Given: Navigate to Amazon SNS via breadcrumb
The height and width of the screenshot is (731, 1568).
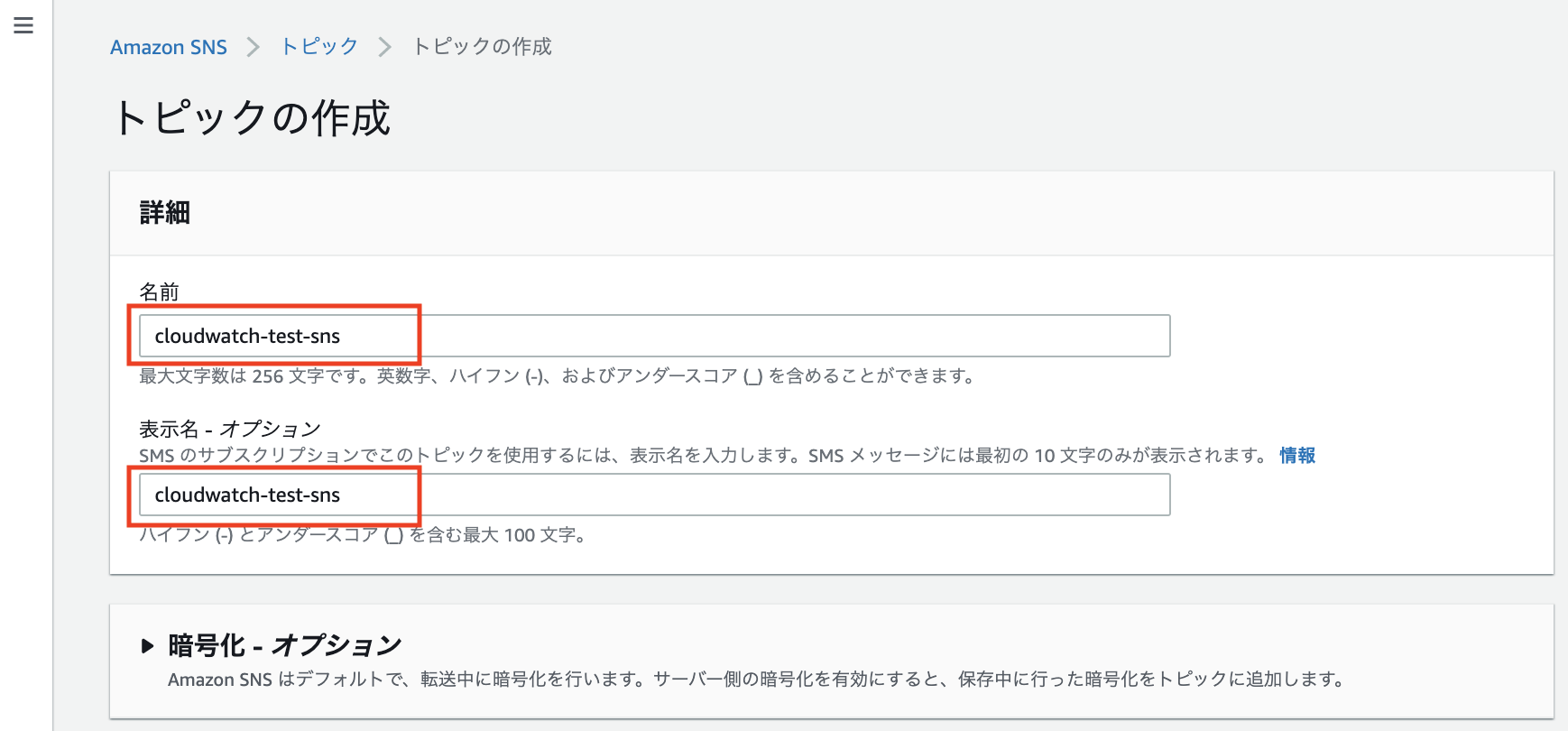Looking at the screenshot, I should pyautogui.click(x=168, y=46).
